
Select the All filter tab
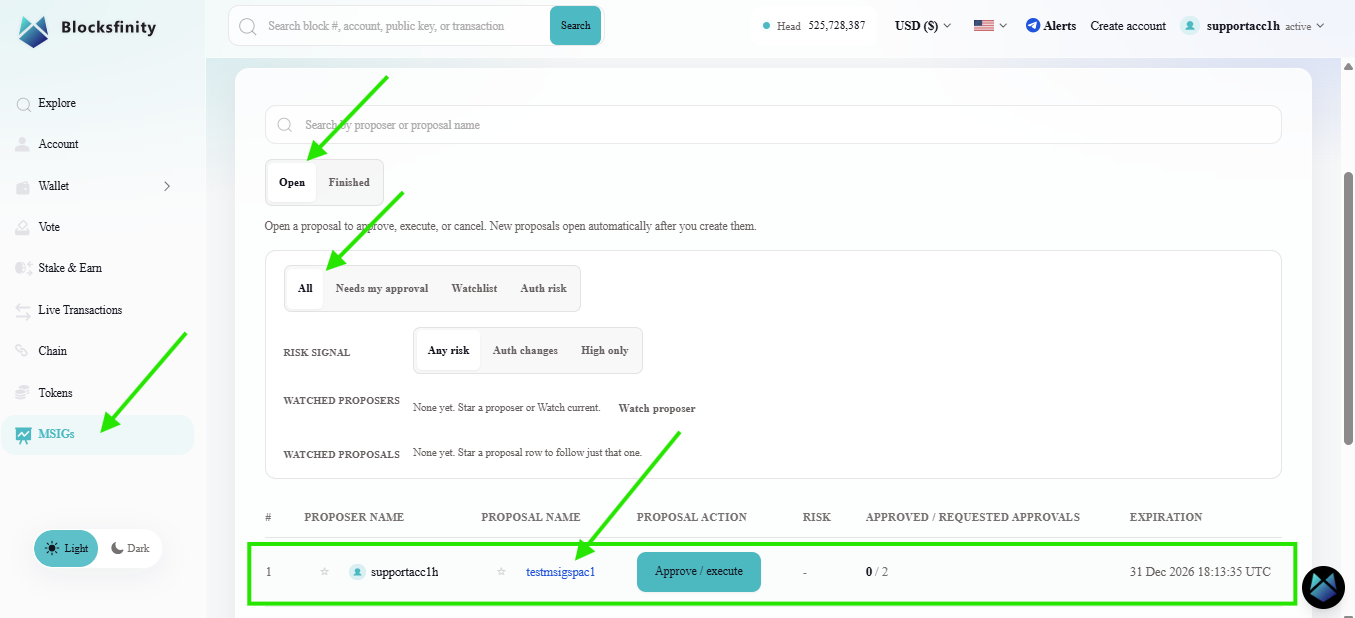pos(305,288)
